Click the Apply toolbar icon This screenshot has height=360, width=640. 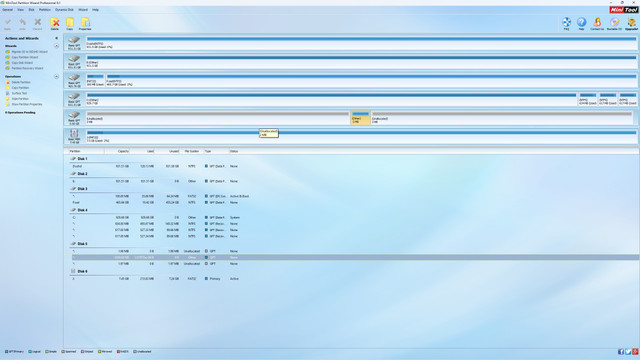[7, 24]
